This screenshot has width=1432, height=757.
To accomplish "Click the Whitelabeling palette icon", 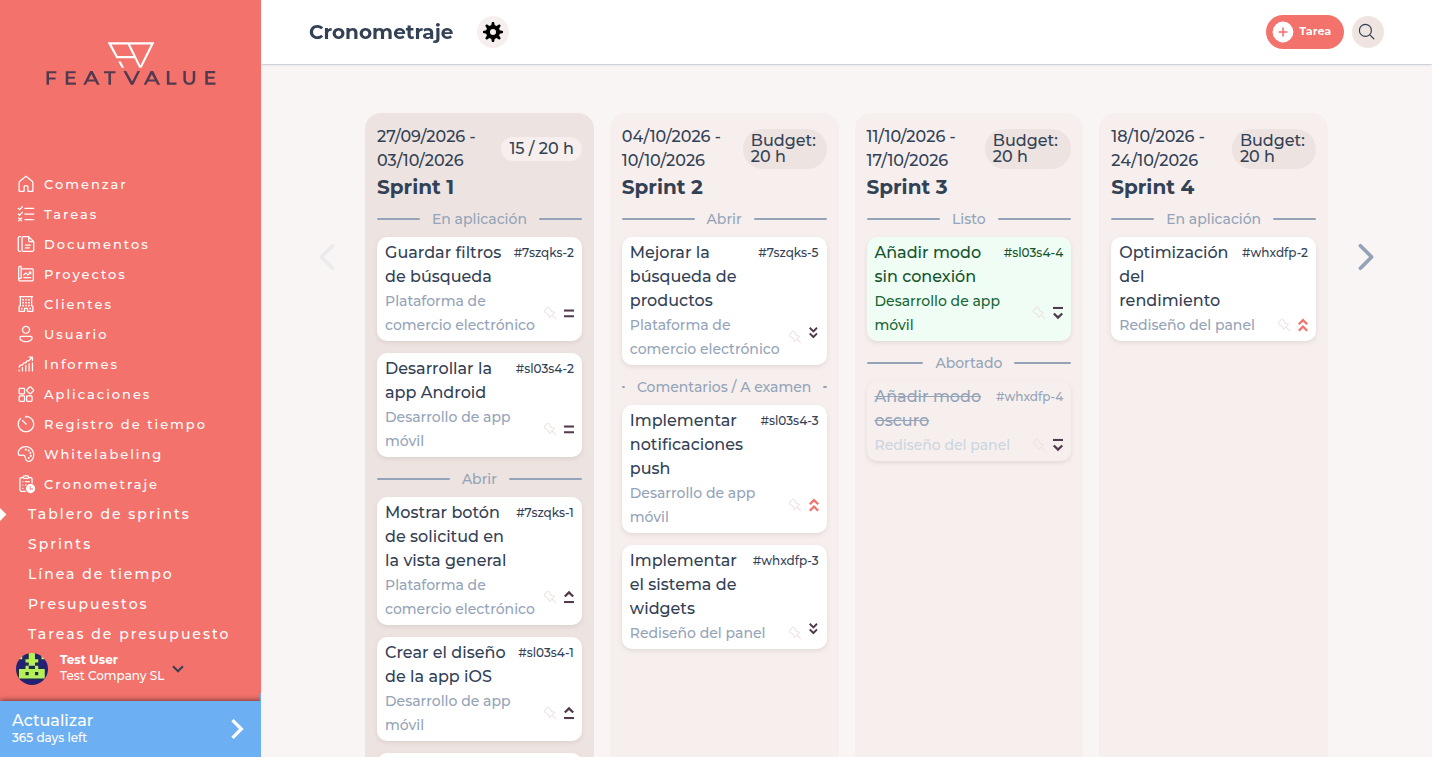I will click(x=26, y=454).
